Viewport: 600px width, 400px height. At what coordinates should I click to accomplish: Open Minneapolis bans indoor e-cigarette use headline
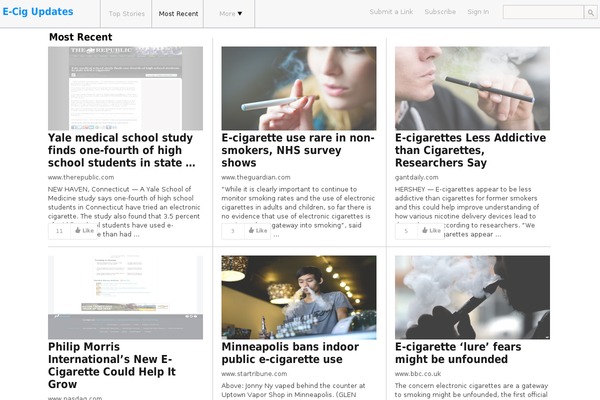[290, 353]
